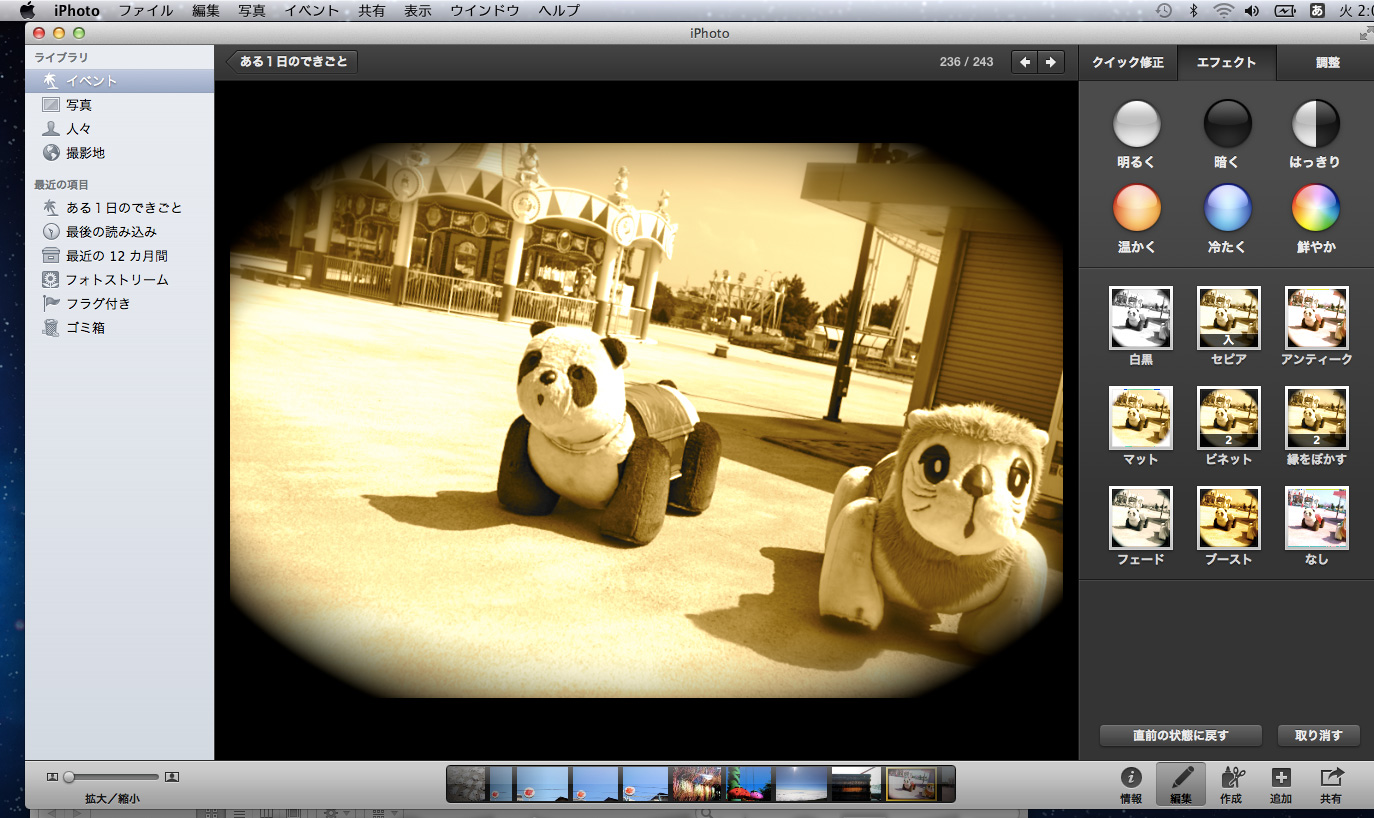
Task: Open the 共有 (Share) icon in toolbar
Action: tap(1331, 778)
